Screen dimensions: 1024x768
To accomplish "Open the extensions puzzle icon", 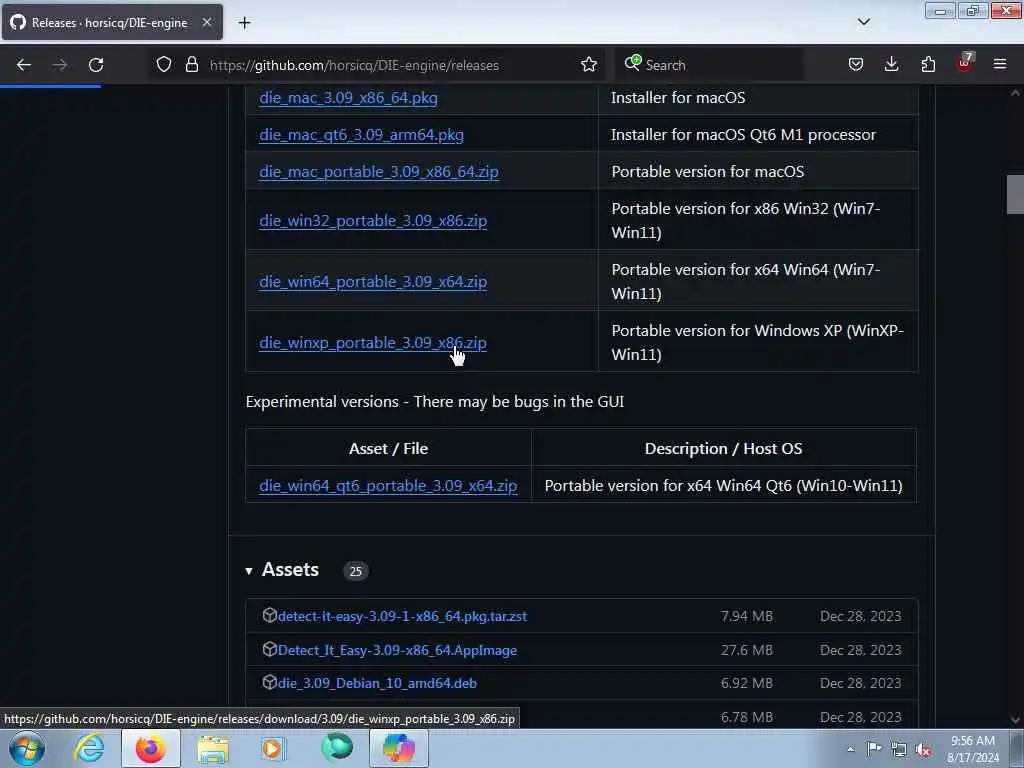I will [928, 65].
